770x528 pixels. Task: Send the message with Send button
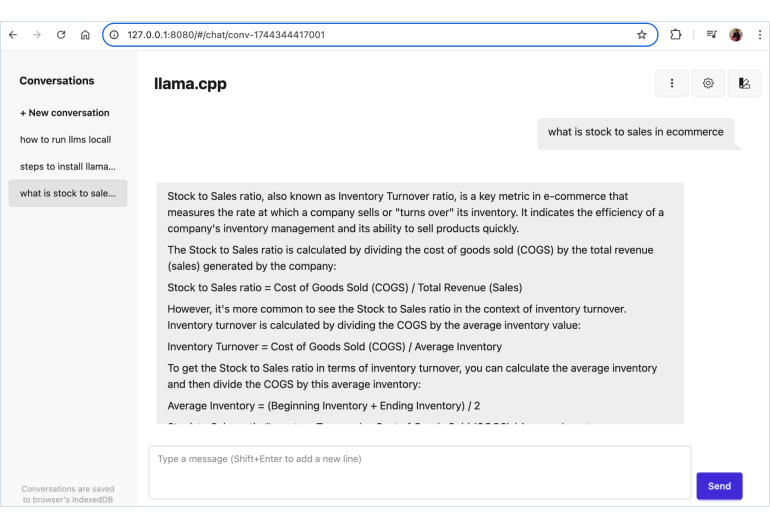[719, 486]
